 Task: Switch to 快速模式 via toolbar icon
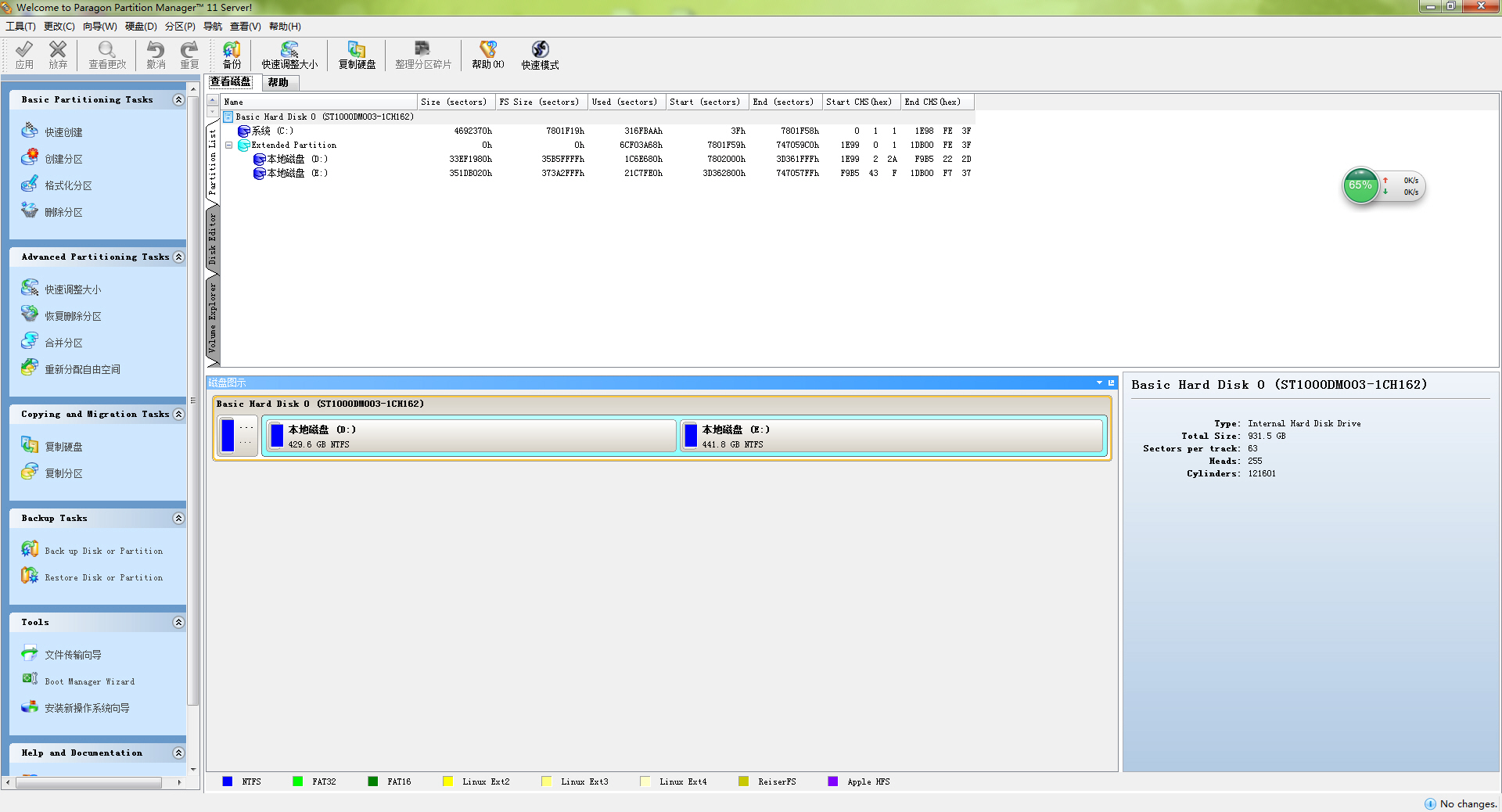540,55
